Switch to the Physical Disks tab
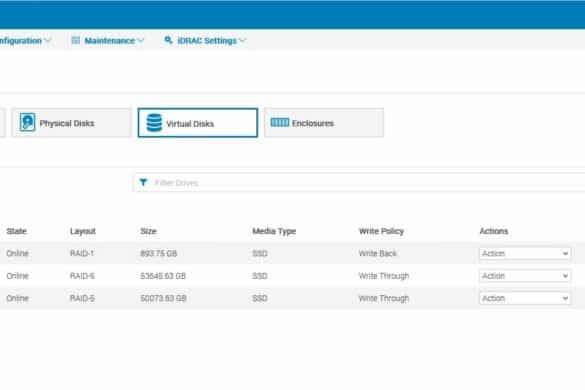Image resolution: width=585 pixels, height=390 pixels. 71,123
